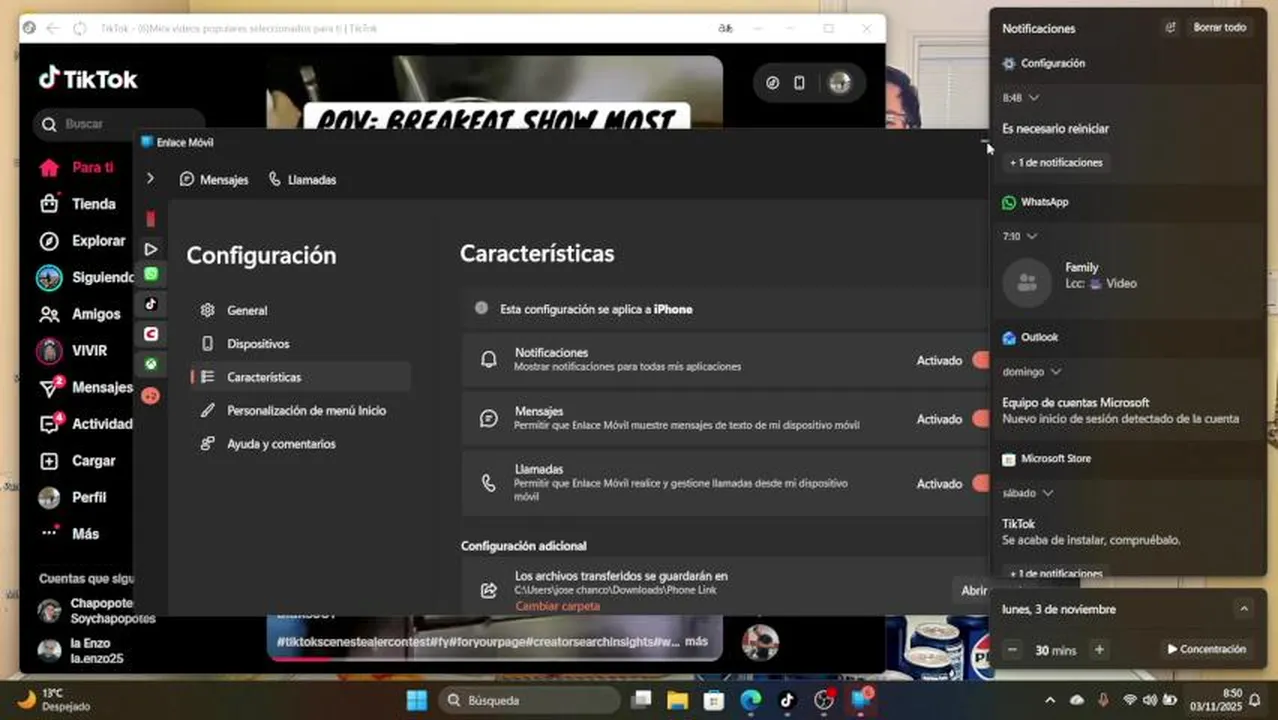This screenshot has height=720, width=1278.
Task: Increase focus minutes with plus button
Action: tap(1099, 650)
